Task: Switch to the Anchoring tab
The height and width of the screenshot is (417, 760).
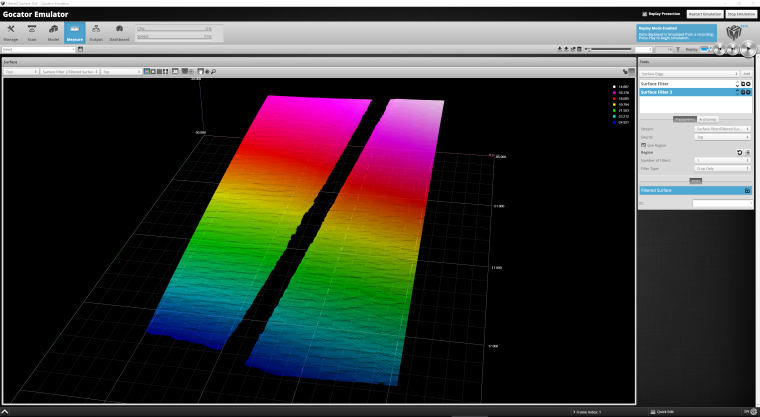Action: 707,119
